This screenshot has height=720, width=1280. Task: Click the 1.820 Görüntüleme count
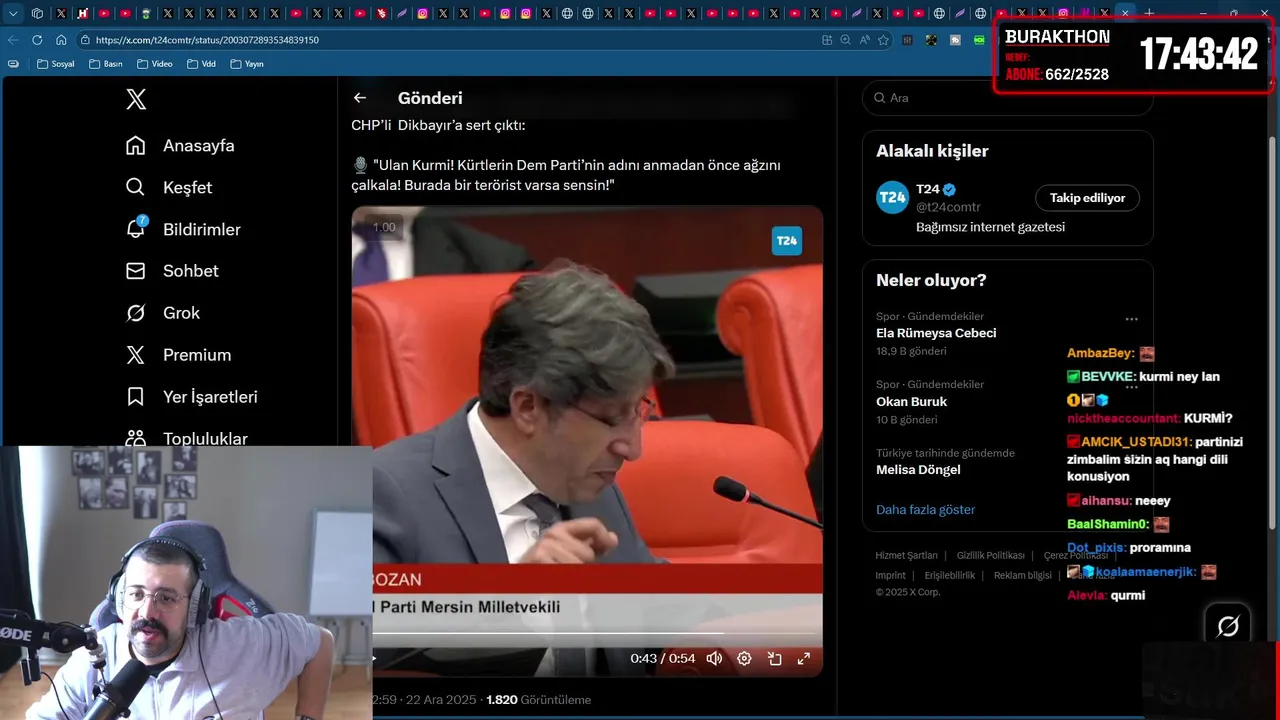[538, 700]
